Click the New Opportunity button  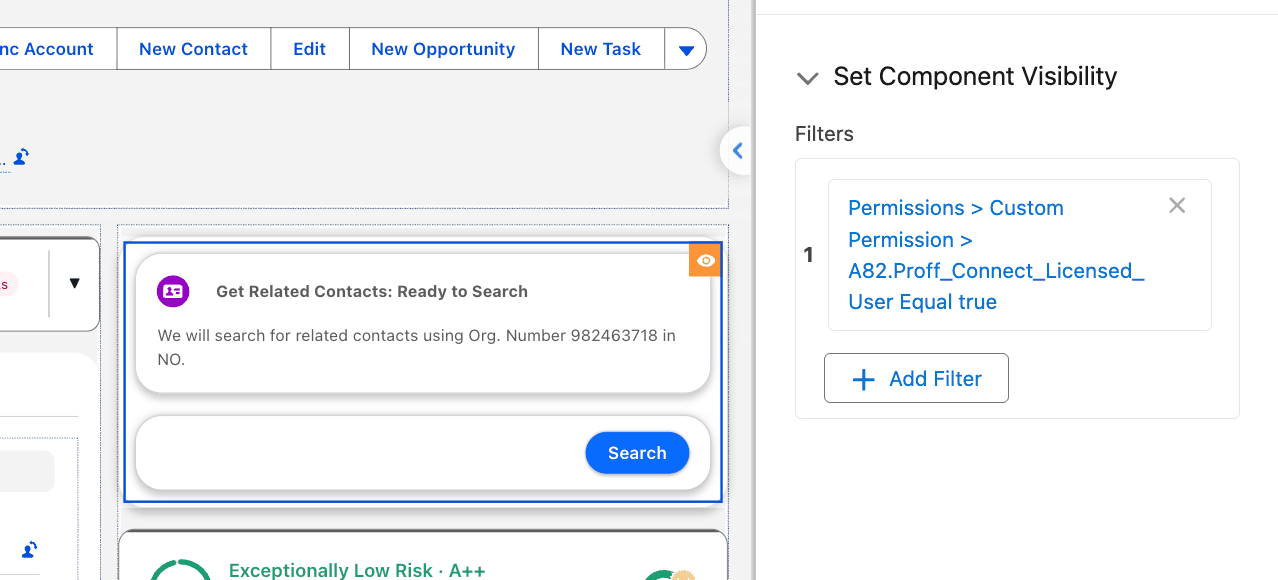click(443, 49)
